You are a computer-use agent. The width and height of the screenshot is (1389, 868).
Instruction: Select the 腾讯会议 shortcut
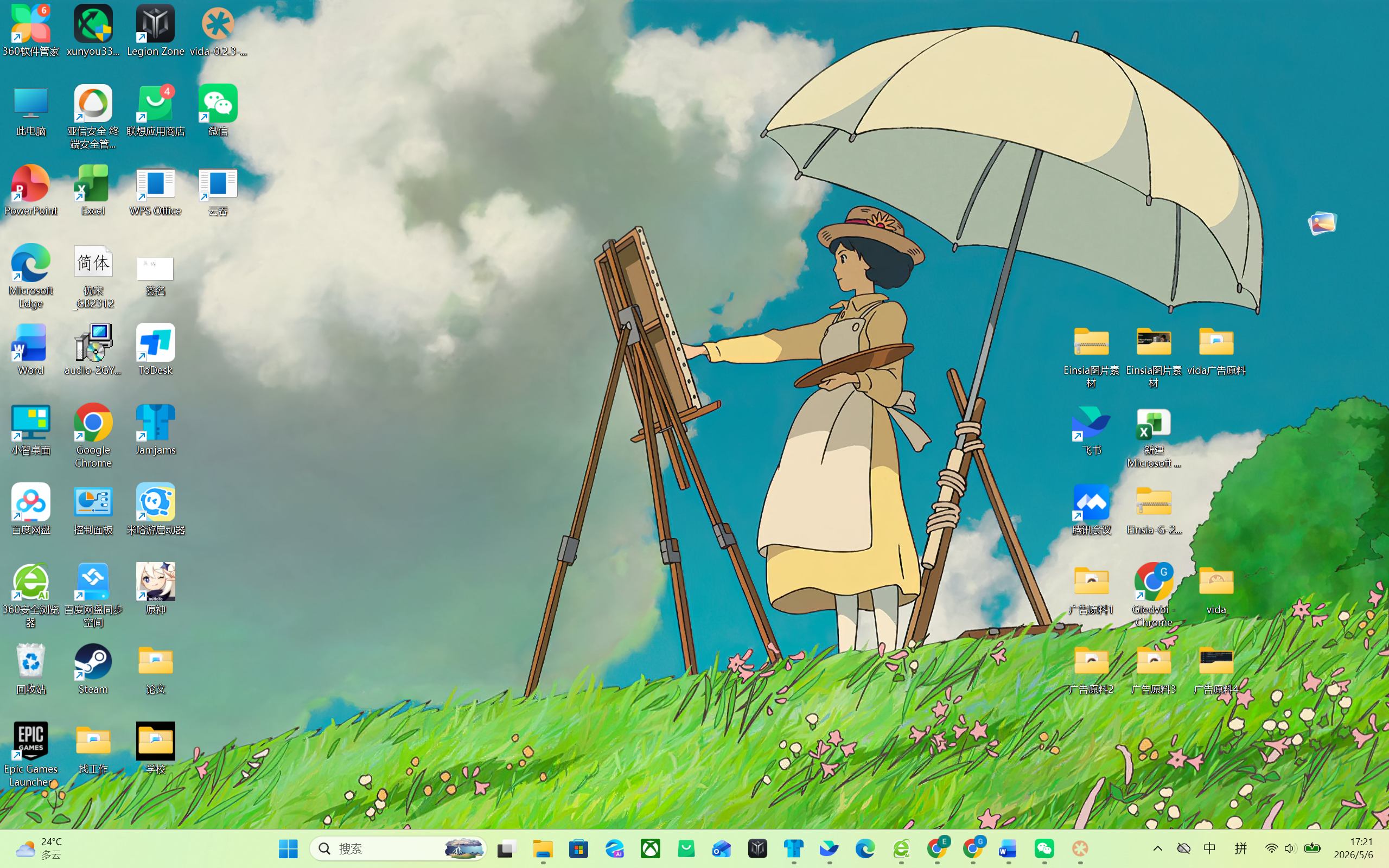(1091, 509)
